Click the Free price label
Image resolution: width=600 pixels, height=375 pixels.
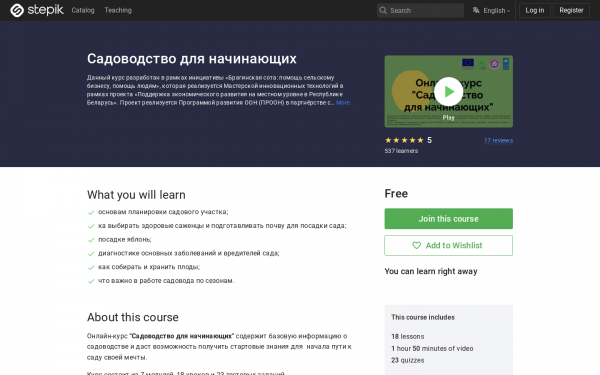point(396,194)
